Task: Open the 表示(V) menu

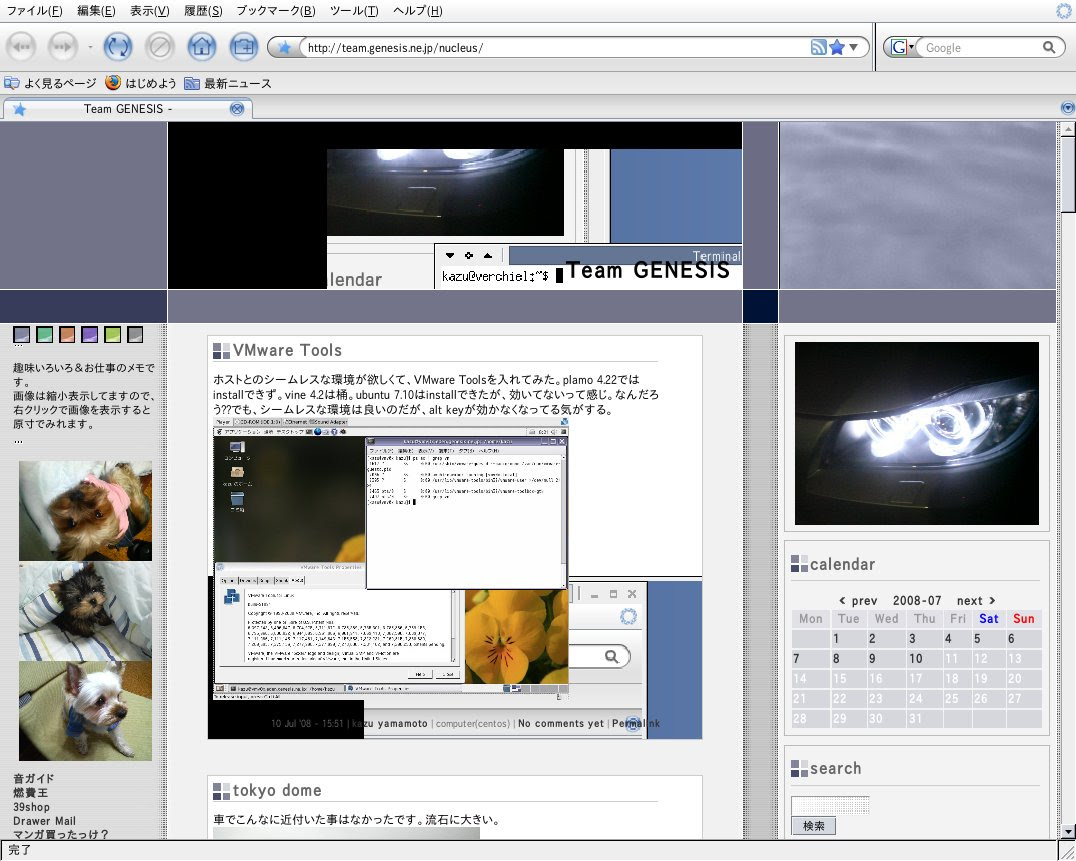Action: tap(150, 11)
